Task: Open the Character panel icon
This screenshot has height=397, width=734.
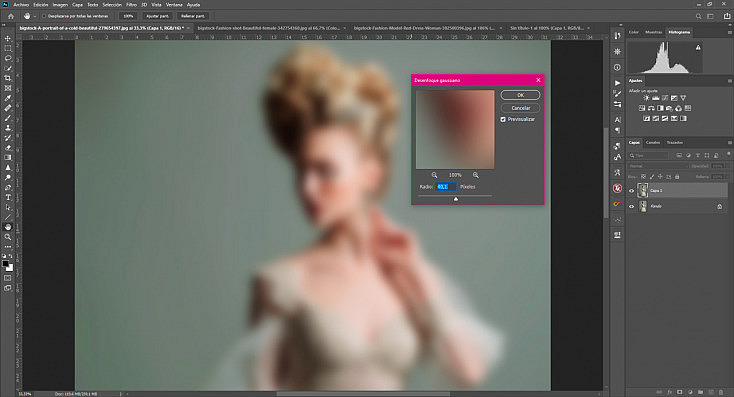Action: pos(617,120)
